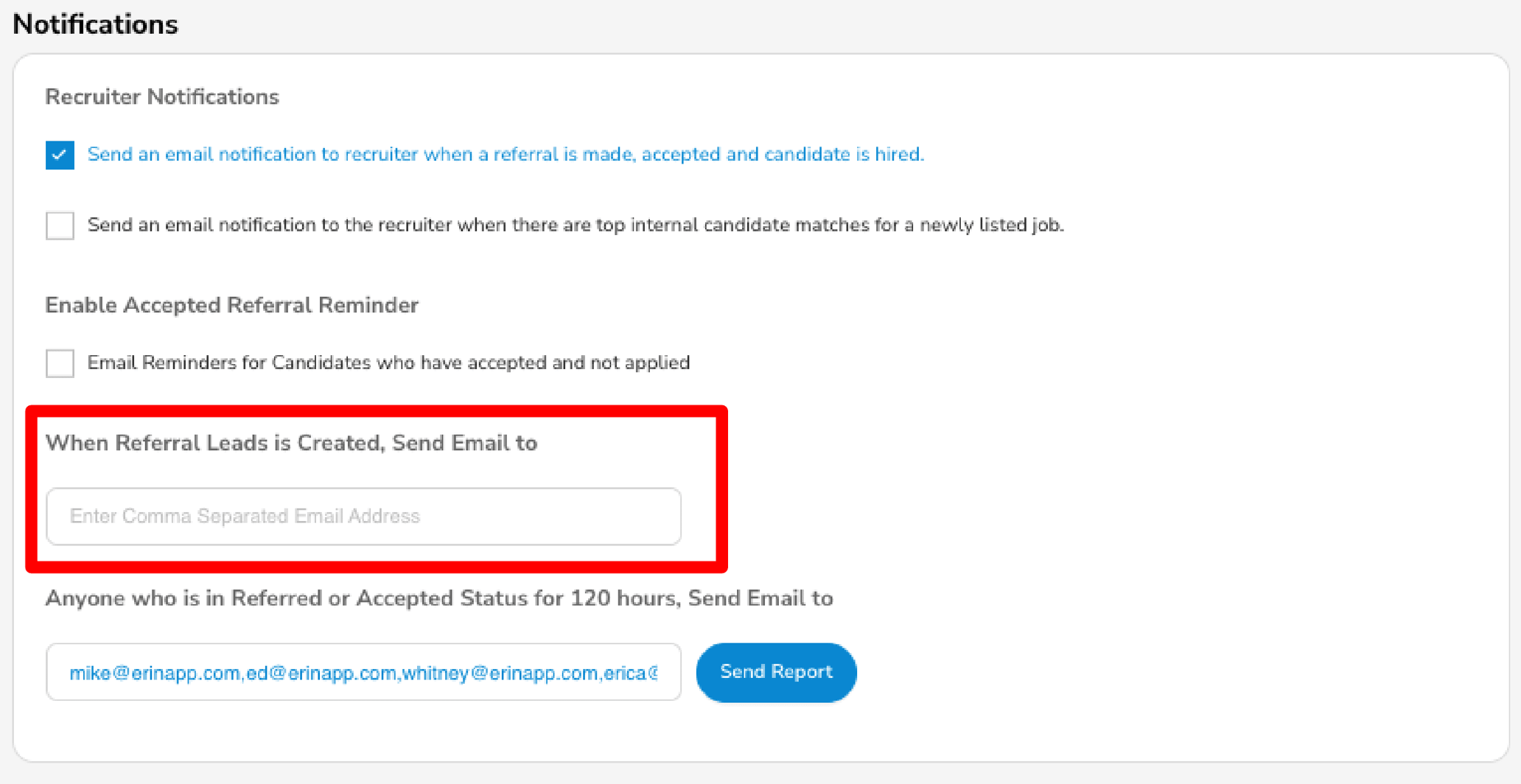This screenshot has width=1521, height=784.
Task: Click the 120-hour report email recipients field
Action: point(363,671)
